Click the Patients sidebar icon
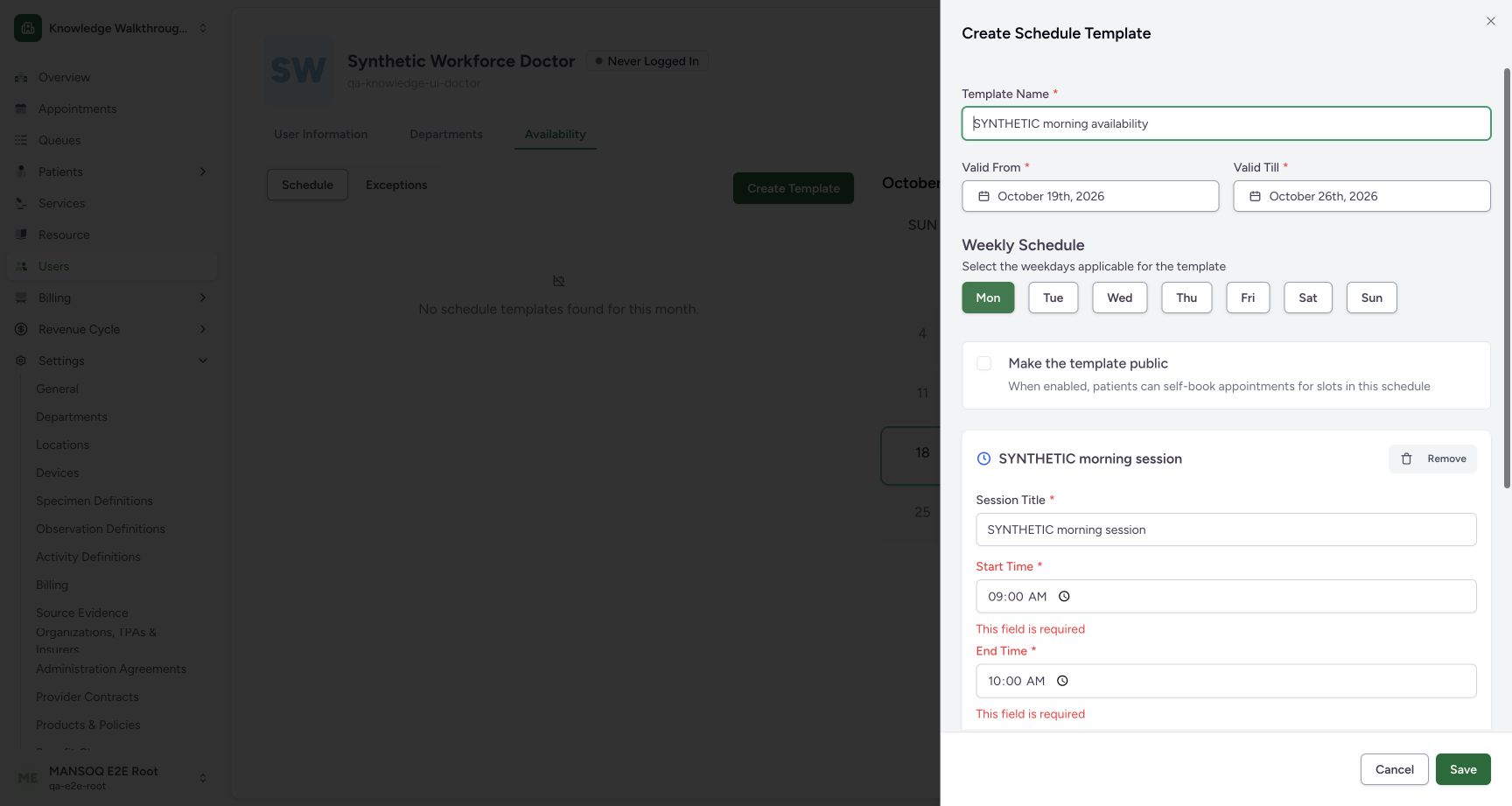The width and height of the screenshot is (1512, 806). point(21,172)
